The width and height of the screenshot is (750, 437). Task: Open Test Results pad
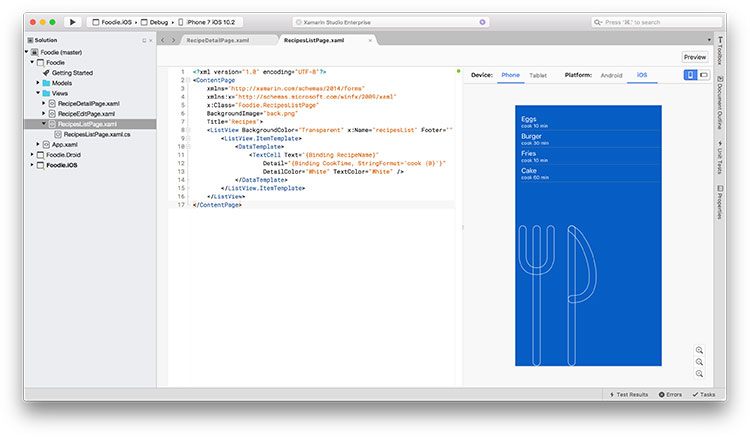coord(629,394)
